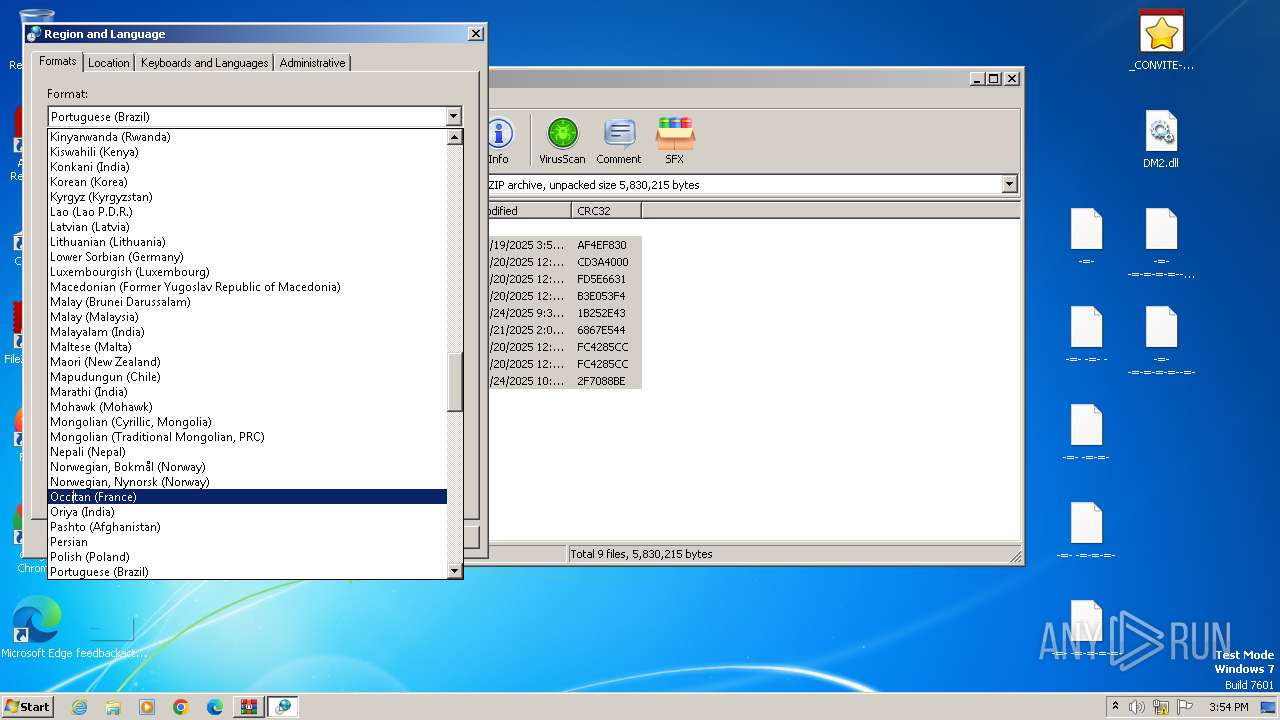Select Mapudungun (Chile) format
The width and height of the screenshot is (1280, 720).
click(247, 377)
